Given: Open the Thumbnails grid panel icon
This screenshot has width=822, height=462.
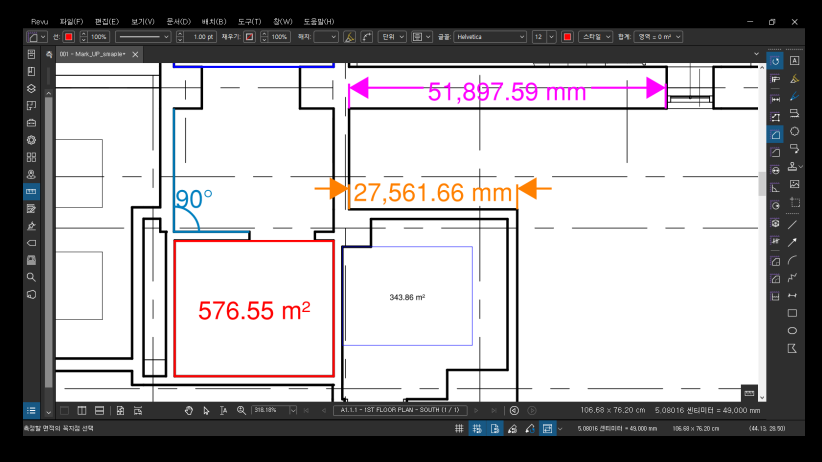Looking at the screenshot, I should 31,157.
